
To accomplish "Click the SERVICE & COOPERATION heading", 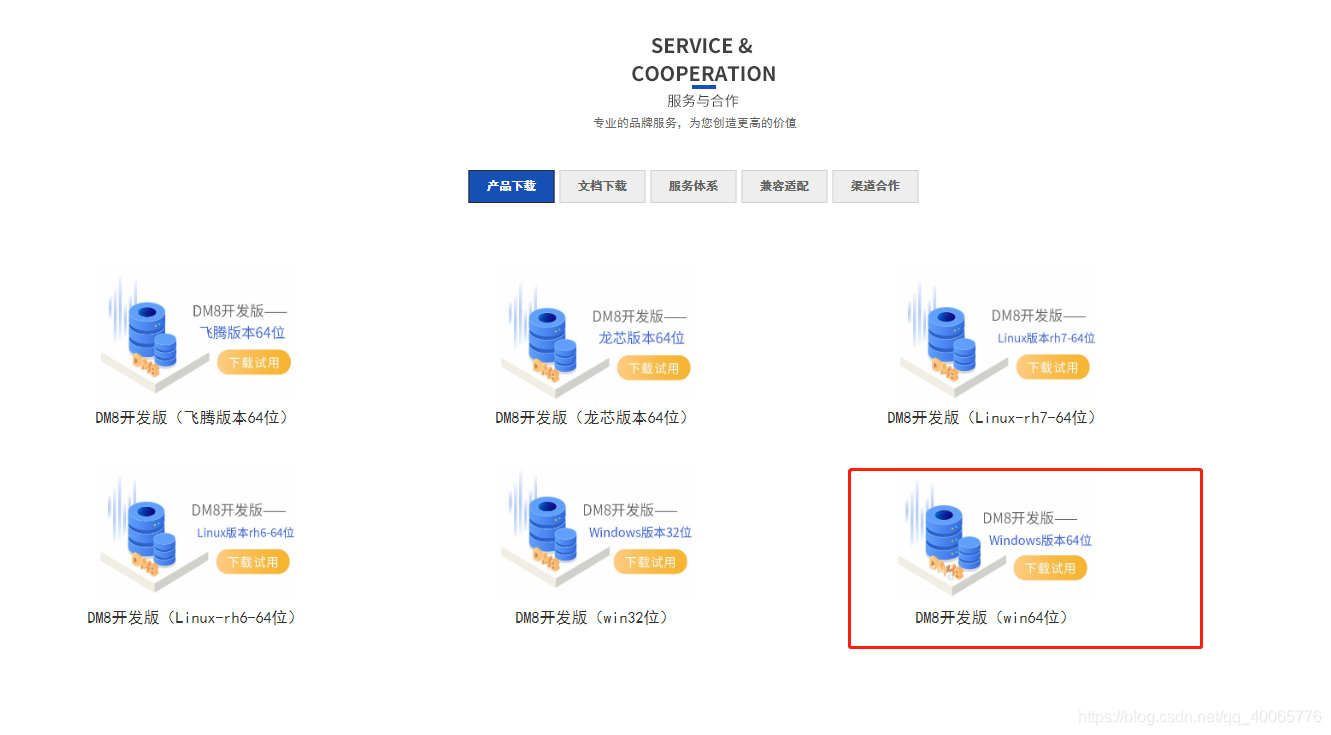I will coord(703,60).
